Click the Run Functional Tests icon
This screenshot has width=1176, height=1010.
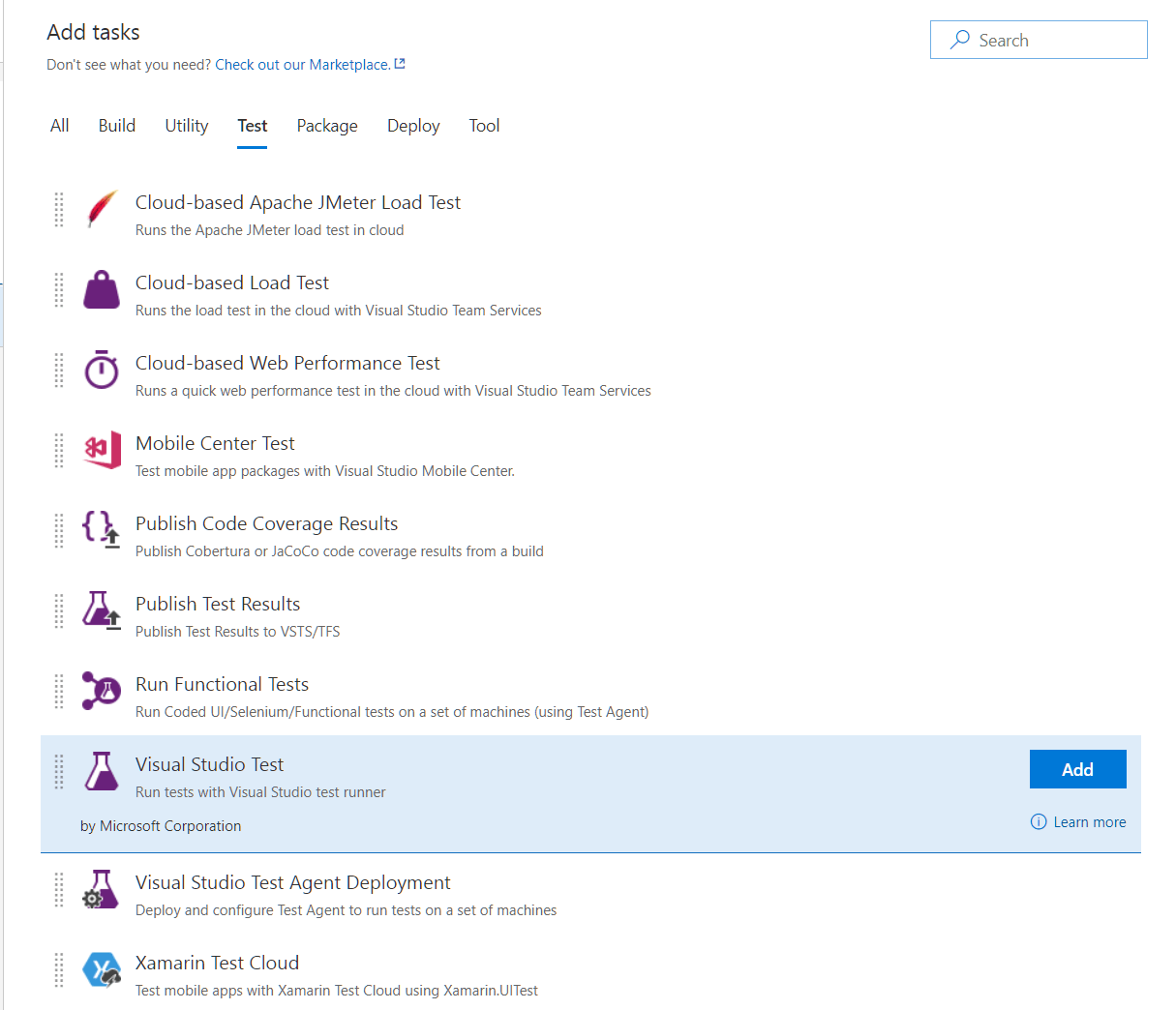coord(102,690)
